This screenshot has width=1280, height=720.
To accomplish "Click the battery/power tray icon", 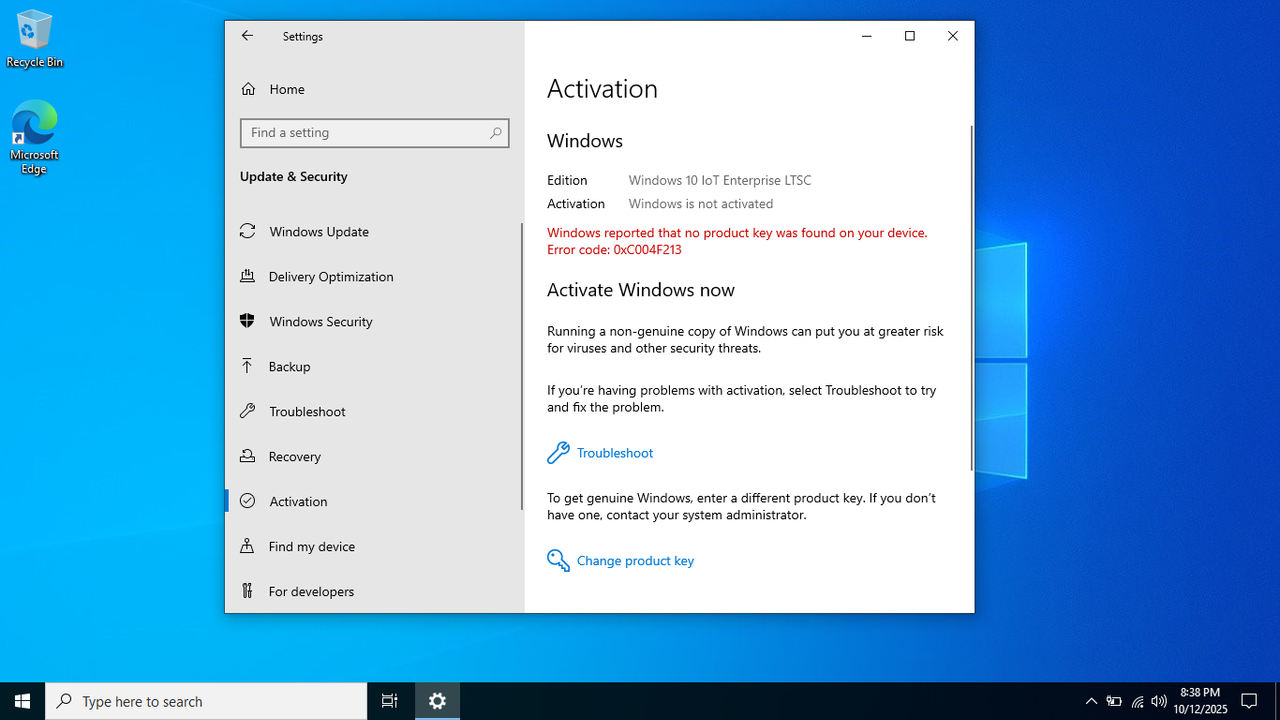I will pos(1114,701).
